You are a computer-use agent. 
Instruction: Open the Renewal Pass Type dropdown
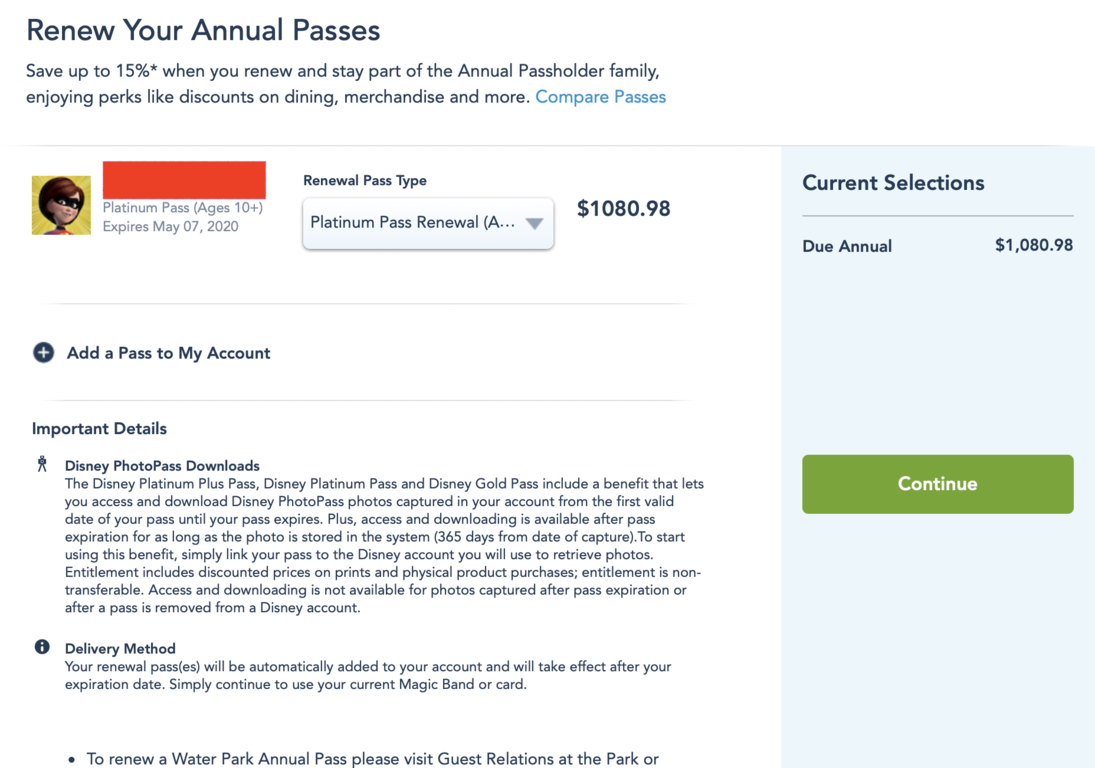pos(428,223)
